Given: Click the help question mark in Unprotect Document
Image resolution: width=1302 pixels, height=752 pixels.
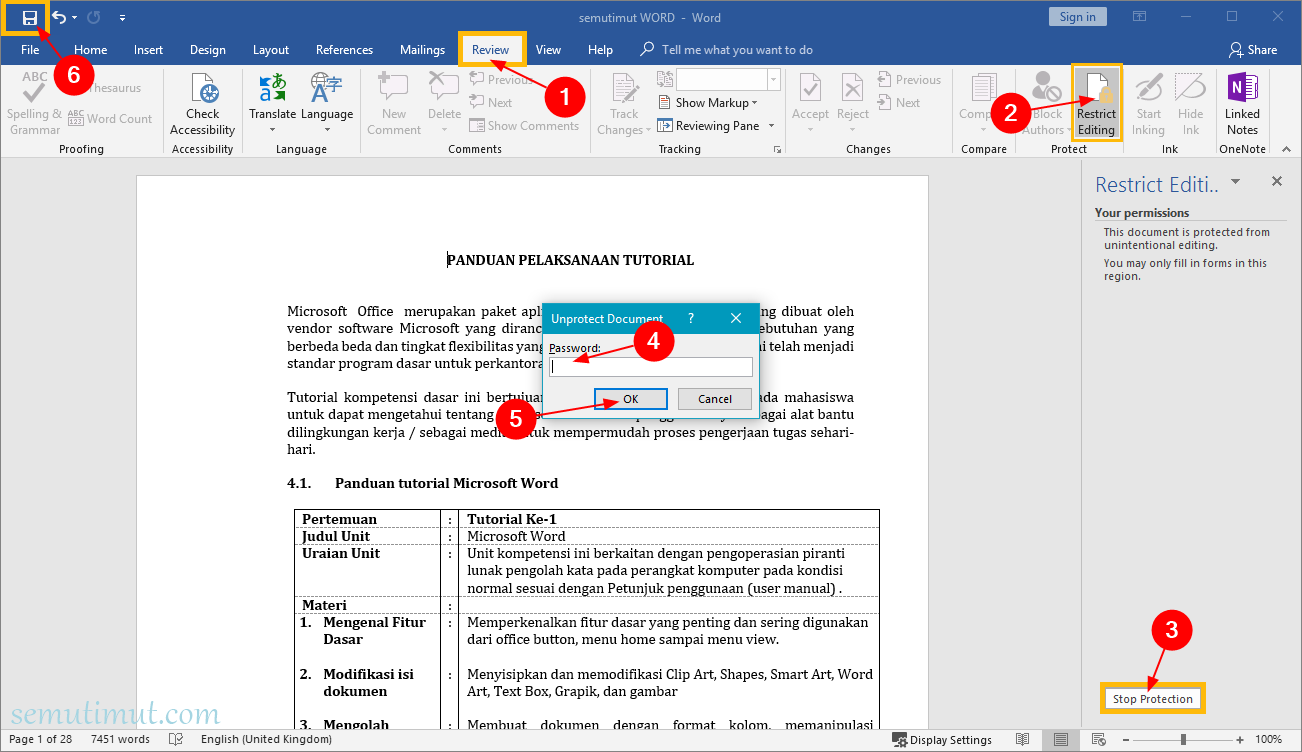Looking at the screenshot, I should tap(690, 318).
